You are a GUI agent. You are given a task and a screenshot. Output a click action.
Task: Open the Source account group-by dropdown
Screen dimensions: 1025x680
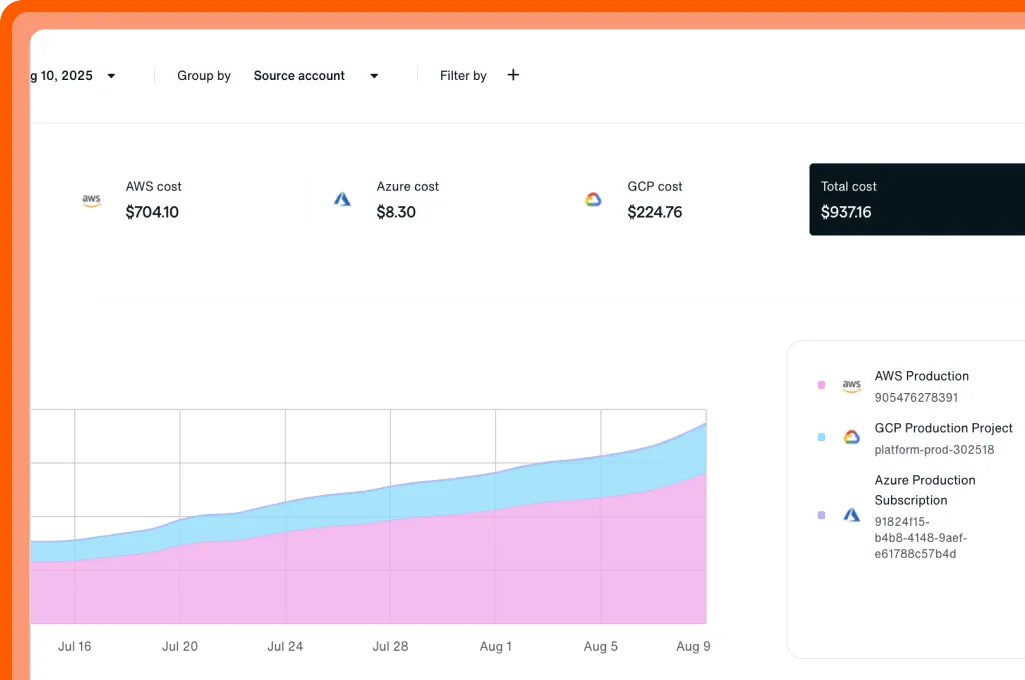coord(316,76)
